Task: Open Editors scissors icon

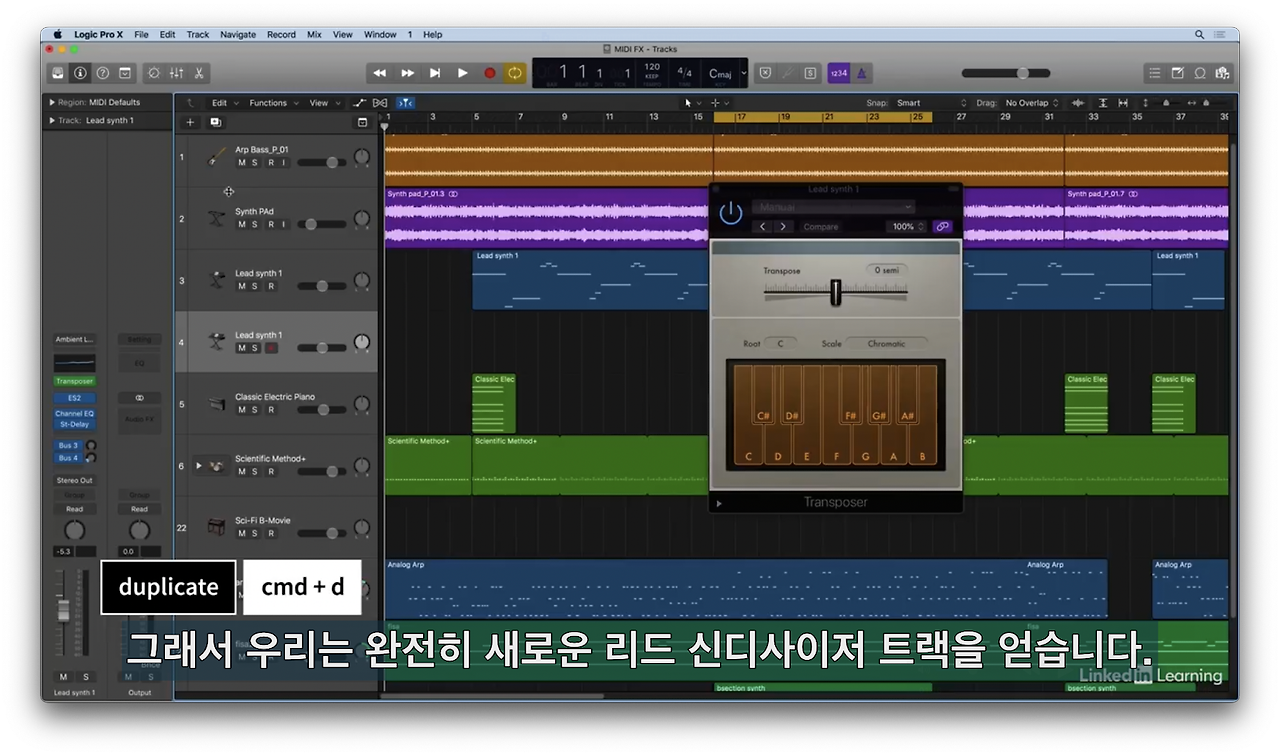Action: click(199, 73)
